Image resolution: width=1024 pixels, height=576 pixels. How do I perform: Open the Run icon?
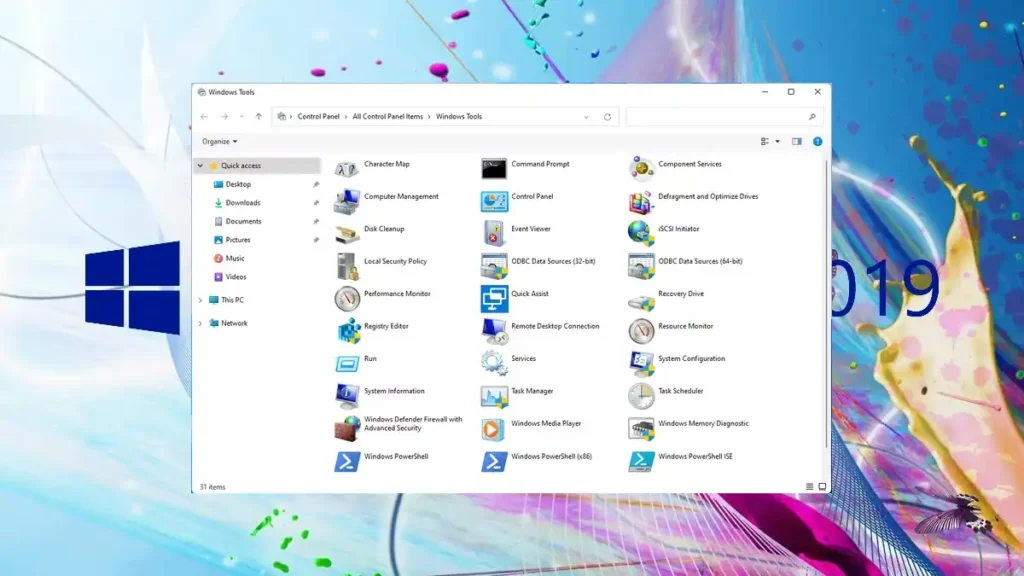[x=347, y=364]
